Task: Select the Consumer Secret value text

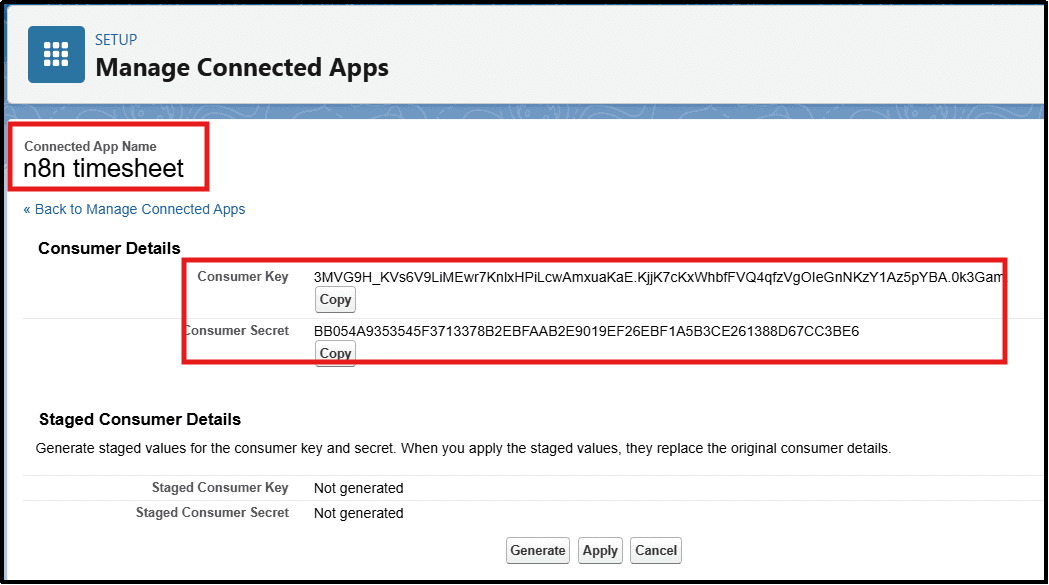Action: pos(586,331)
